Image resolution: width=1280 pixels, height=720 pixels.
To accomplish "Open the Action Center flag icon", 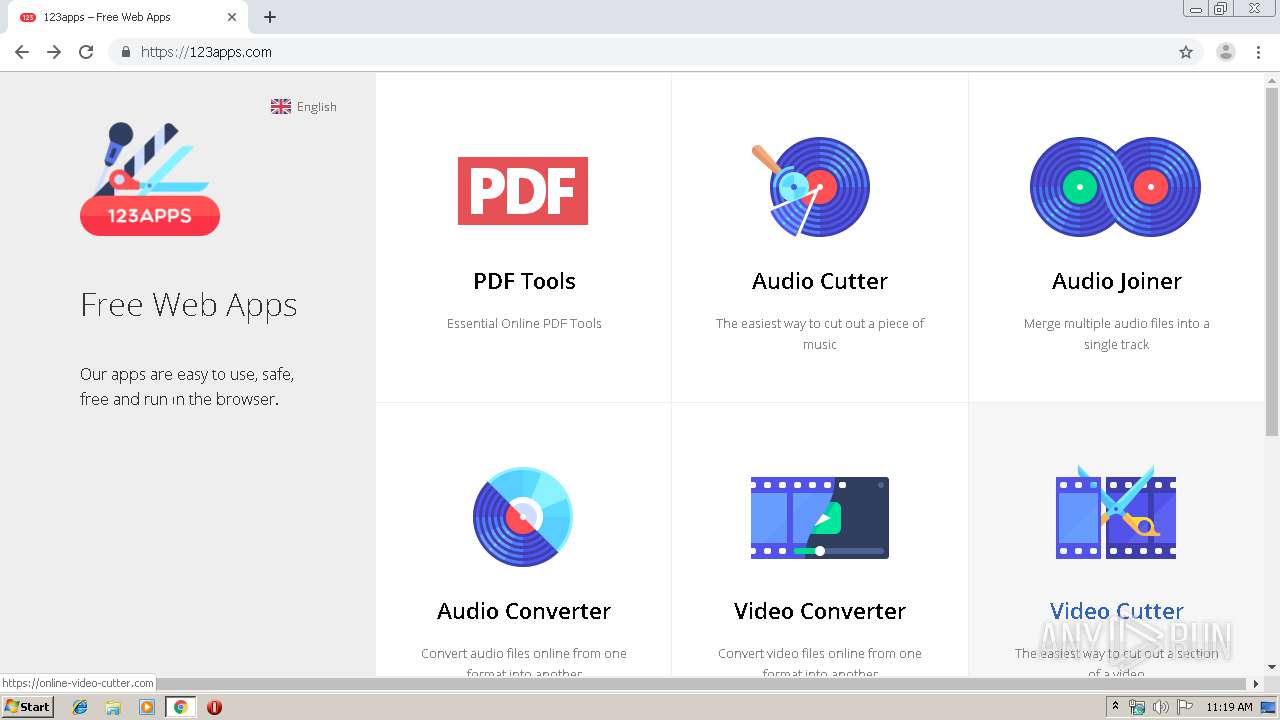I will click(x=1185, y=707).
